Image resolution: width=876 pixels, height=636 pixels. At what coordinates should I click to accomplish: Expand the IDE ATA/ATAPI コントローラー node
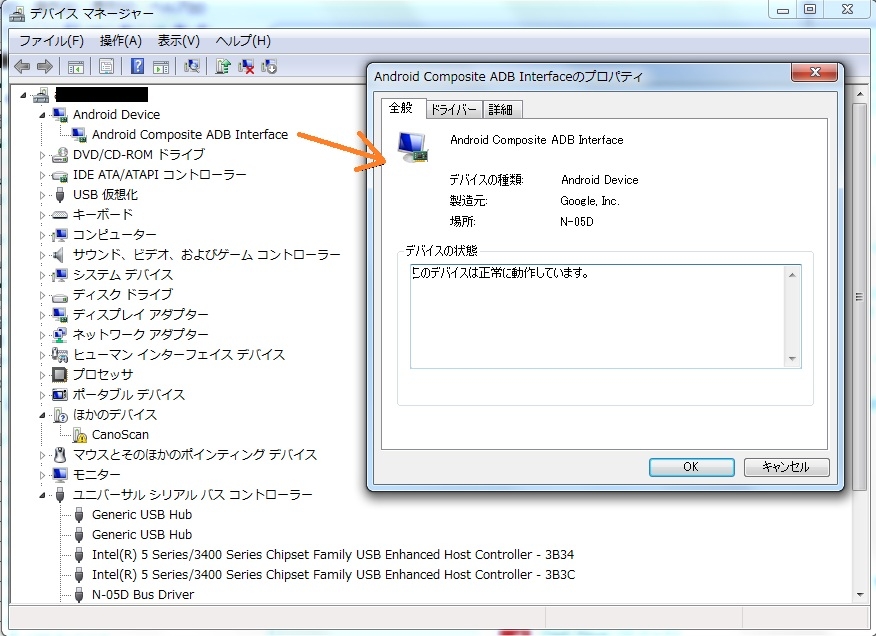pyautogui.click(x=42, y=175)
